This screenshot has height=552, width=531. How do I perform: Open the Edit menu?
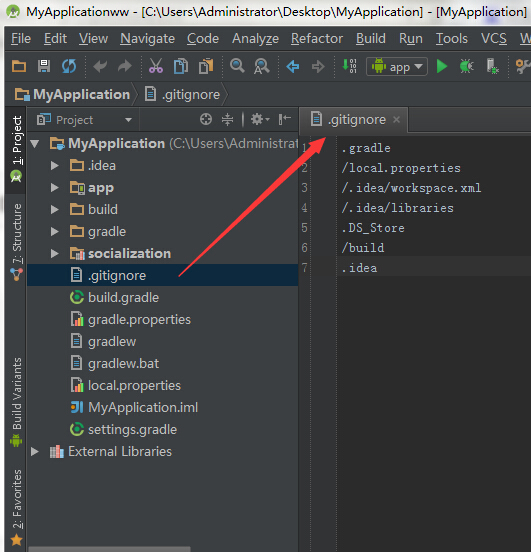(55, 38)
